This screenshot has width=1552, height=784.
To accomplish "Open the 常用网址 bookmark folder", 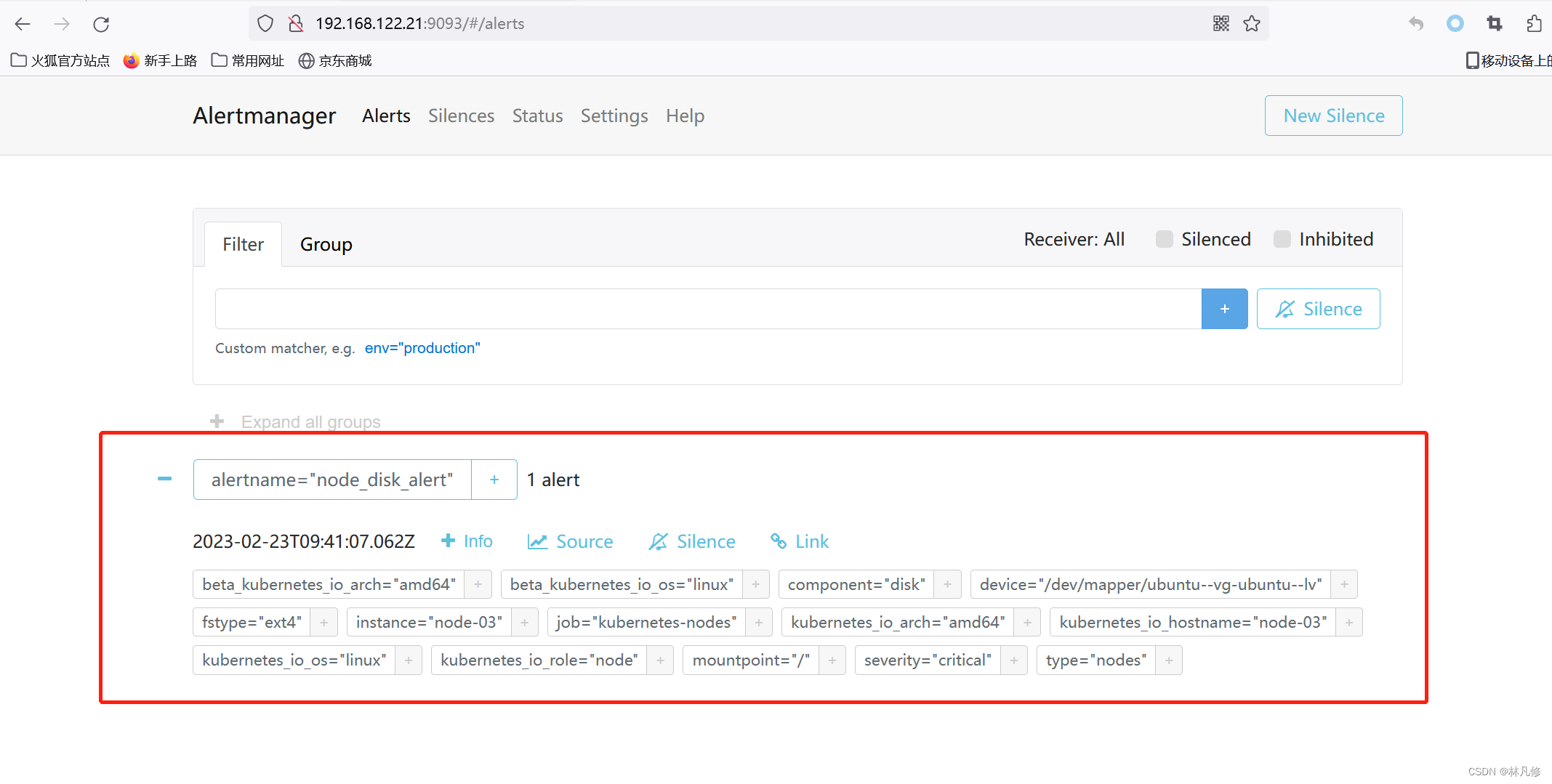I will [x=248, y=60].
